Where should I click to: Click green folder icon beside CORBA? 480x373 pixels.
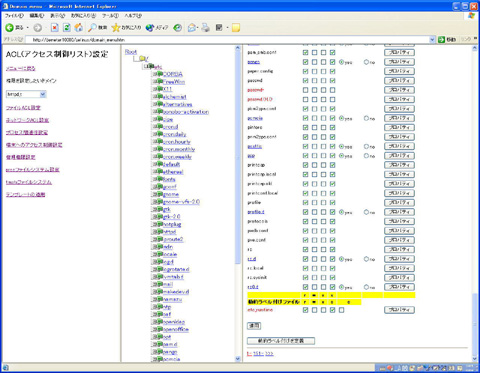coord(160,74)
